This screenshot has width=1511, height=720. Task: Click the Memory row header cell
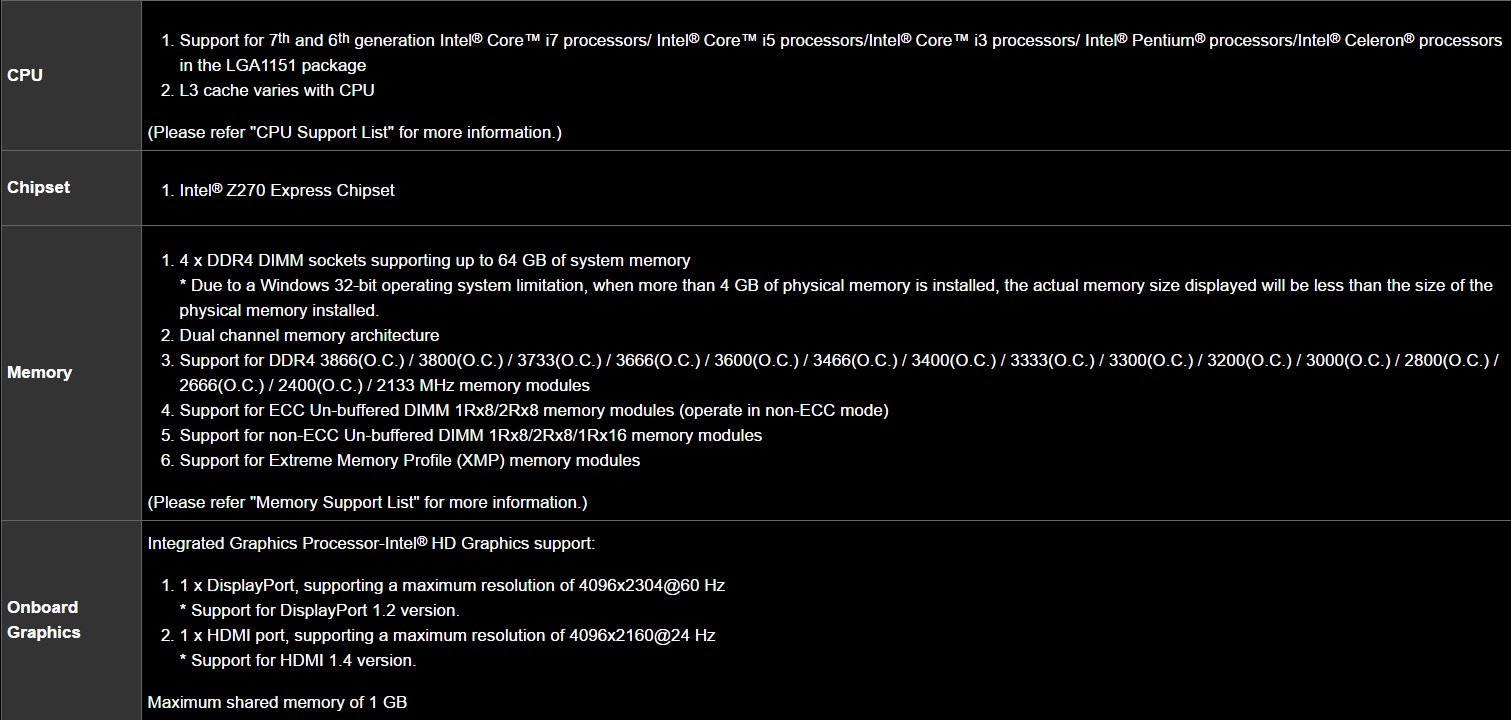(39, 372)
